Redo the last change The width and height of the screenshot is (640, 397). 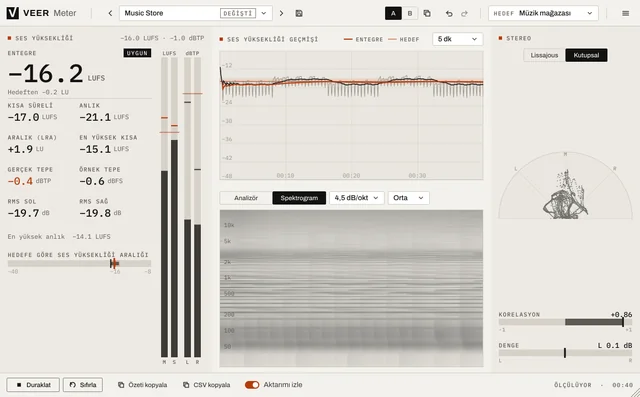click(464, 13)
